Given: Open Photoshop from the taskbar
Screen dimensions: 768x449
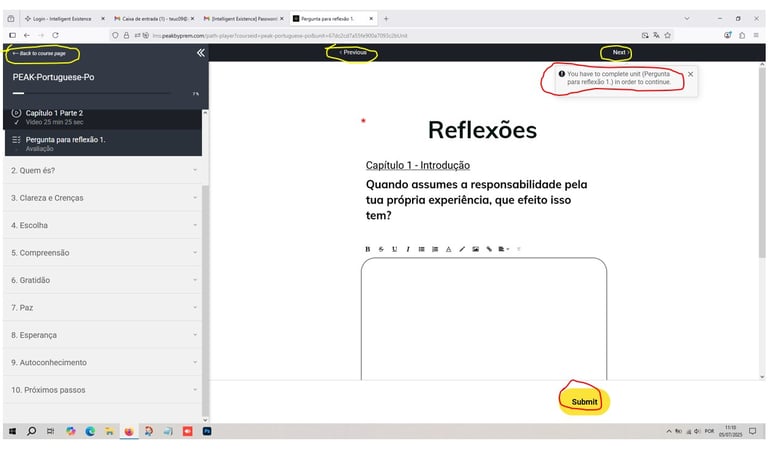Looking at the screenshot, I should tap(207, 431).
